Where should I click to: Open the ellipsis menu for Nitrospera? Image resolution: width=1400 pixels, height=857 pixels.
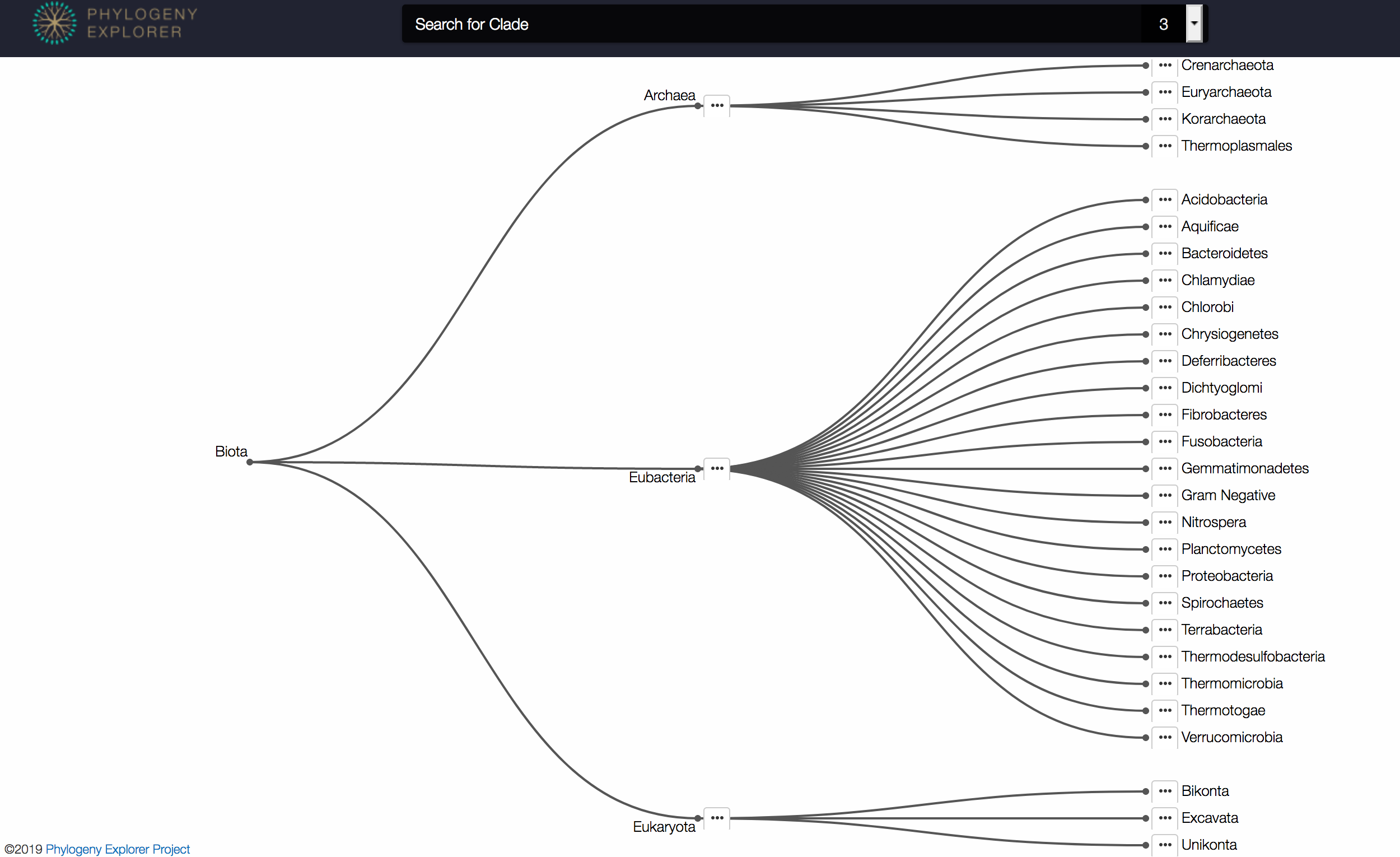[1165, 523]
